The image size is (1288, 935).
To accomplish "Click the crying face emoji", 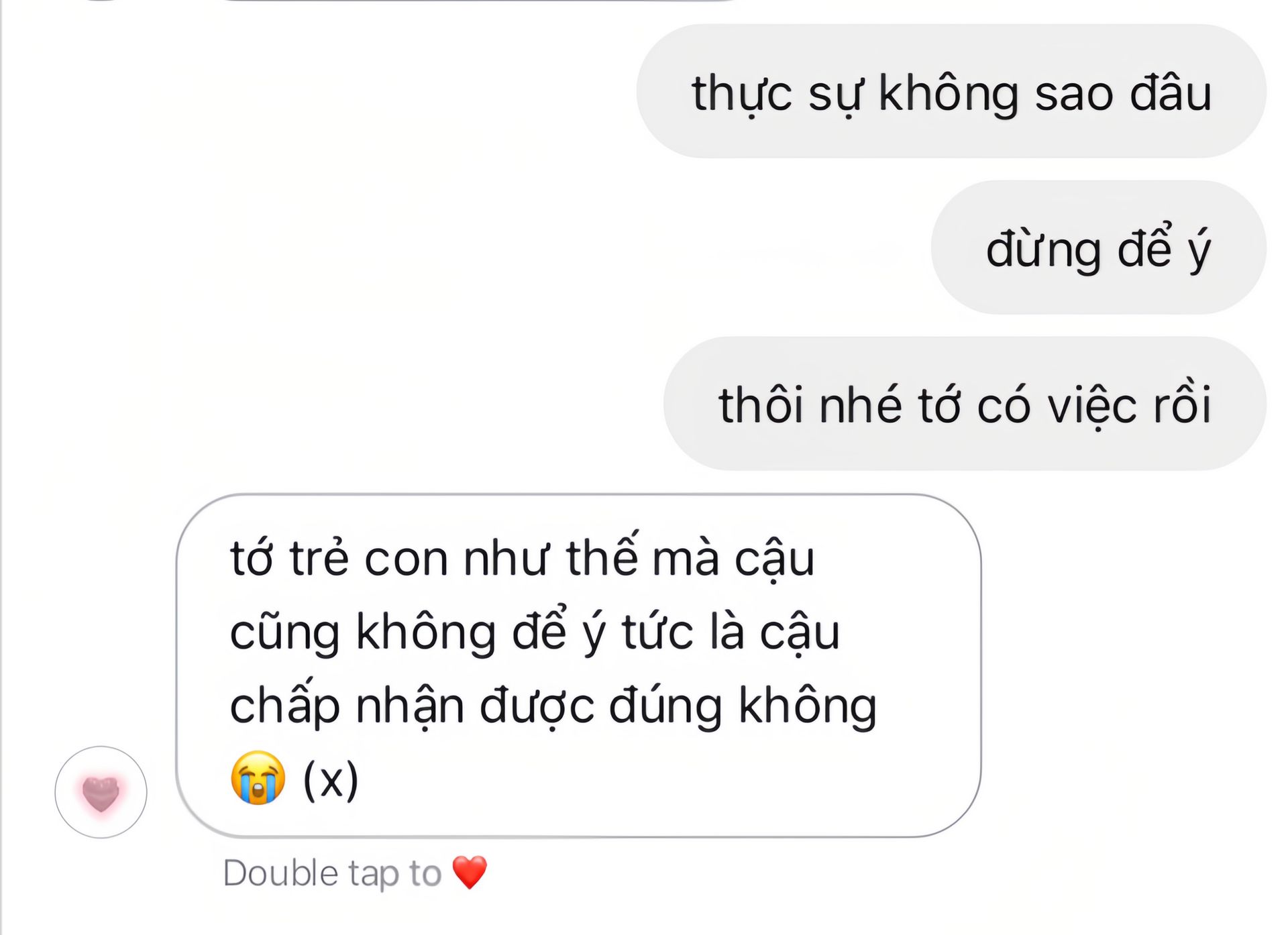I will pyautogui.click(x=258, y=778).
